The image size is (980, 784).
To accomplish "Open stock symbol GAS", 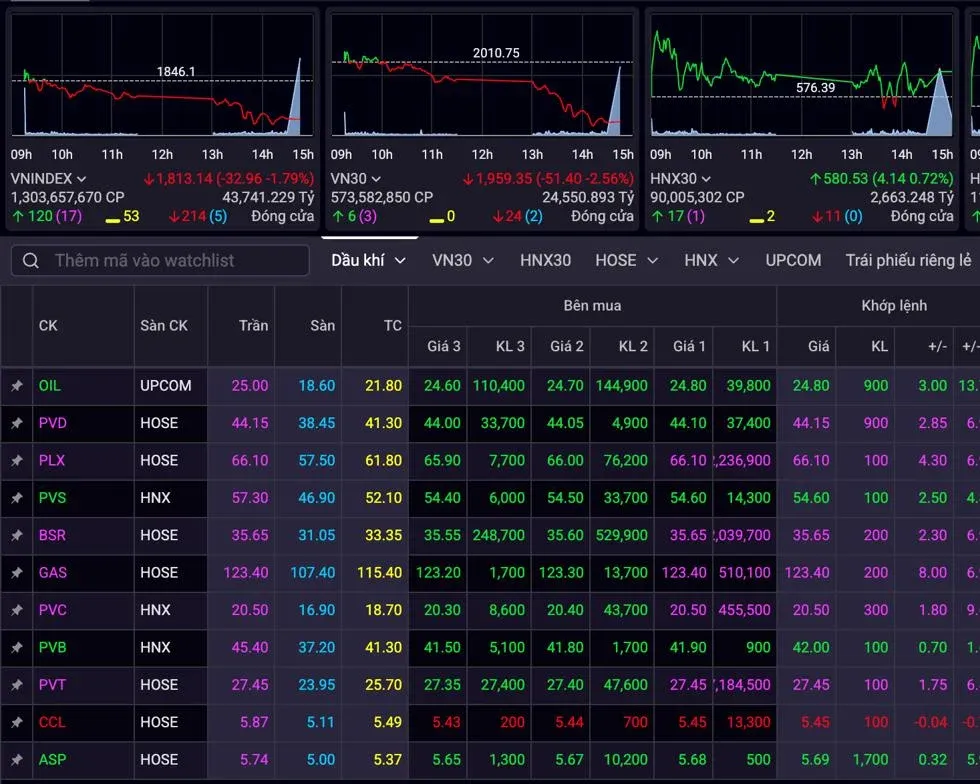I will pyautogui.click(x=53, y=573).
